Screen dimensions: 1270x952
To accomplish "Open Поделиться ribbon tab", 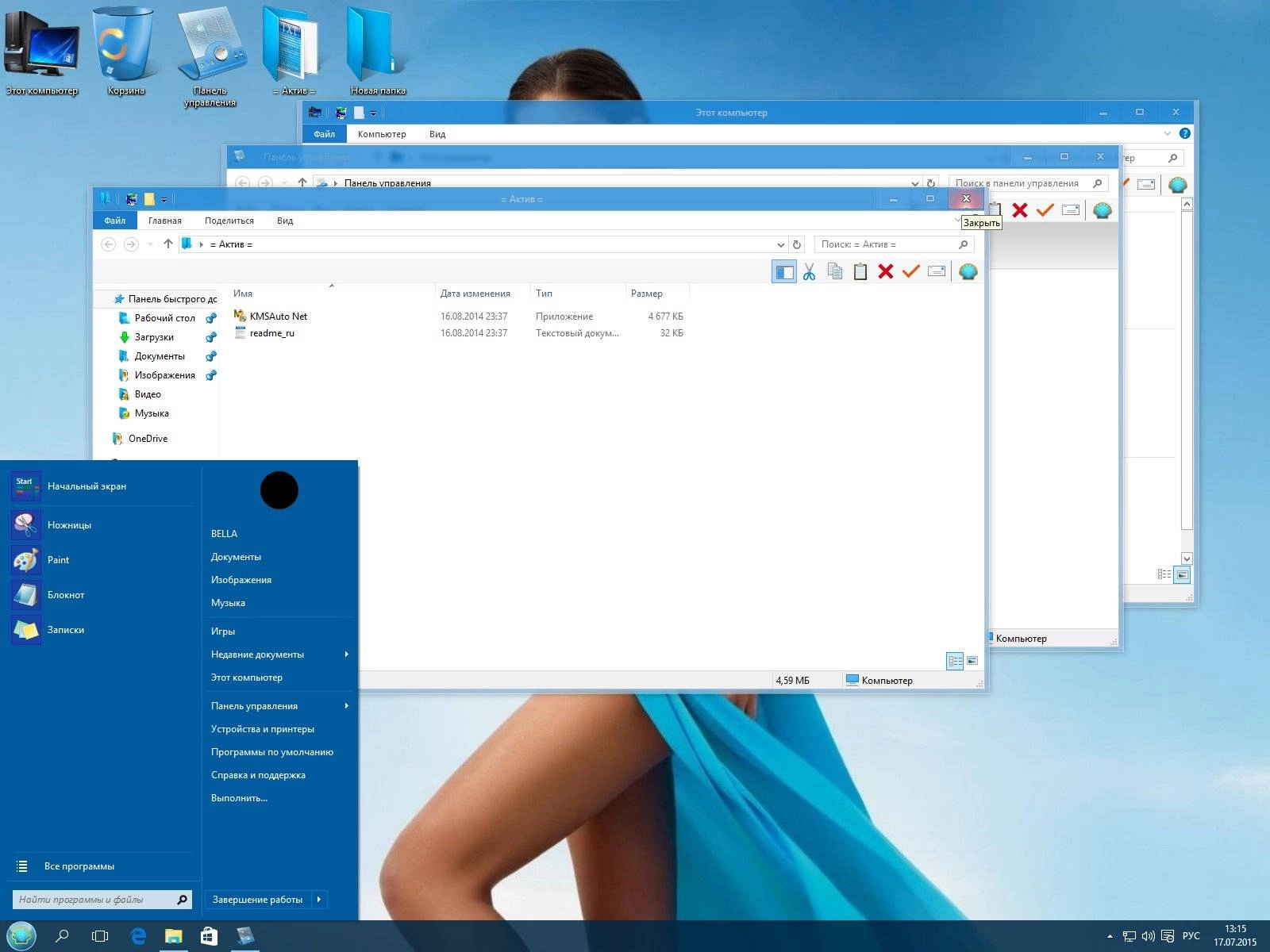I will point(229,221).
